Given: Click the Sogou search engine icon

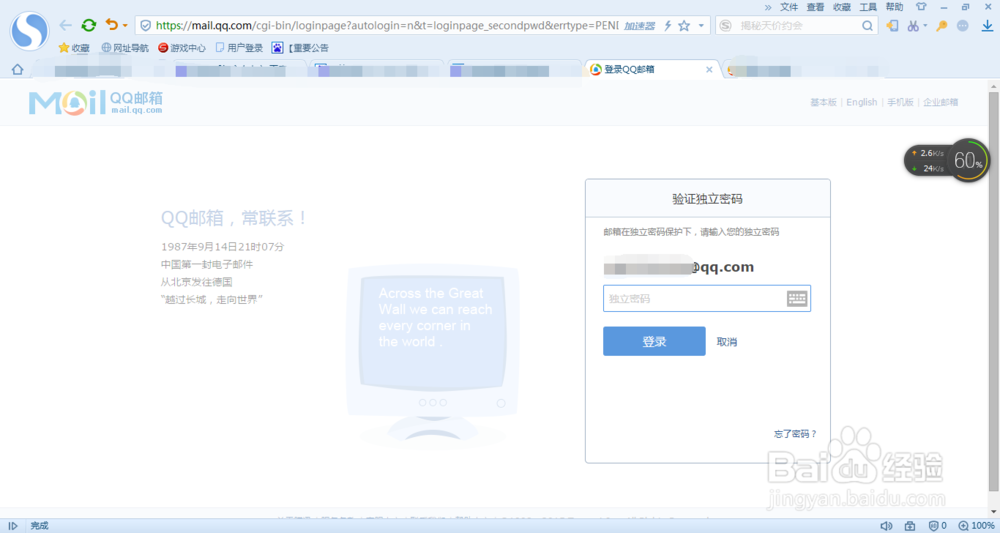Looking at the screenshot, I should [726, 26].
